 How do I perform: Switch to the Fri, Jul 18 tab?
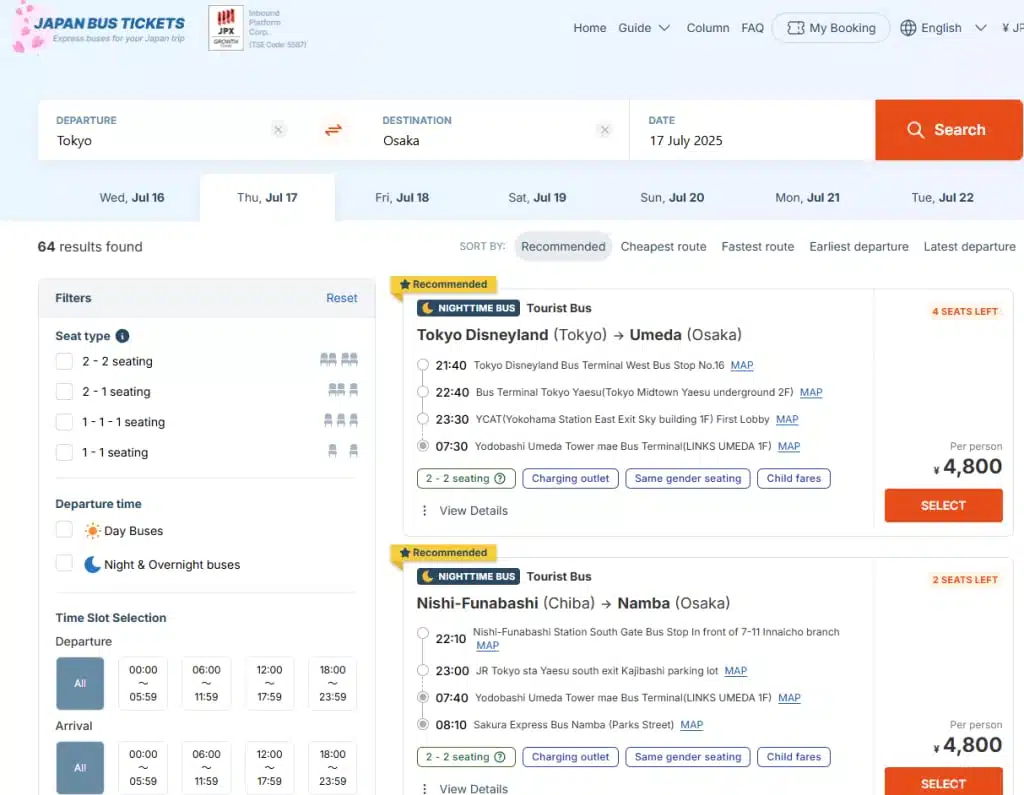click(402, 197)
